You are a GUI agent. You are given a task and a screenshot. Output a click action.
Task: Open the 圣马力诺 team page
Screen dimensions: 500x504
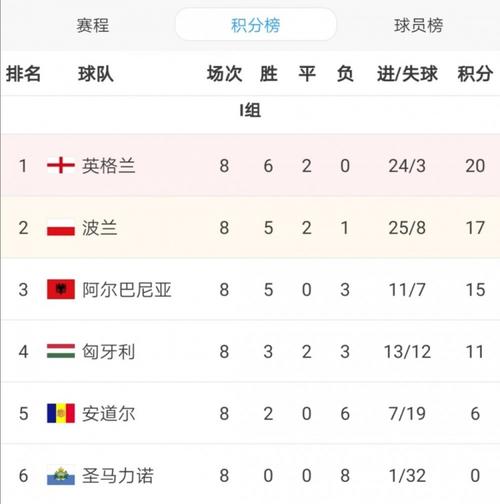tap(118, 476)
